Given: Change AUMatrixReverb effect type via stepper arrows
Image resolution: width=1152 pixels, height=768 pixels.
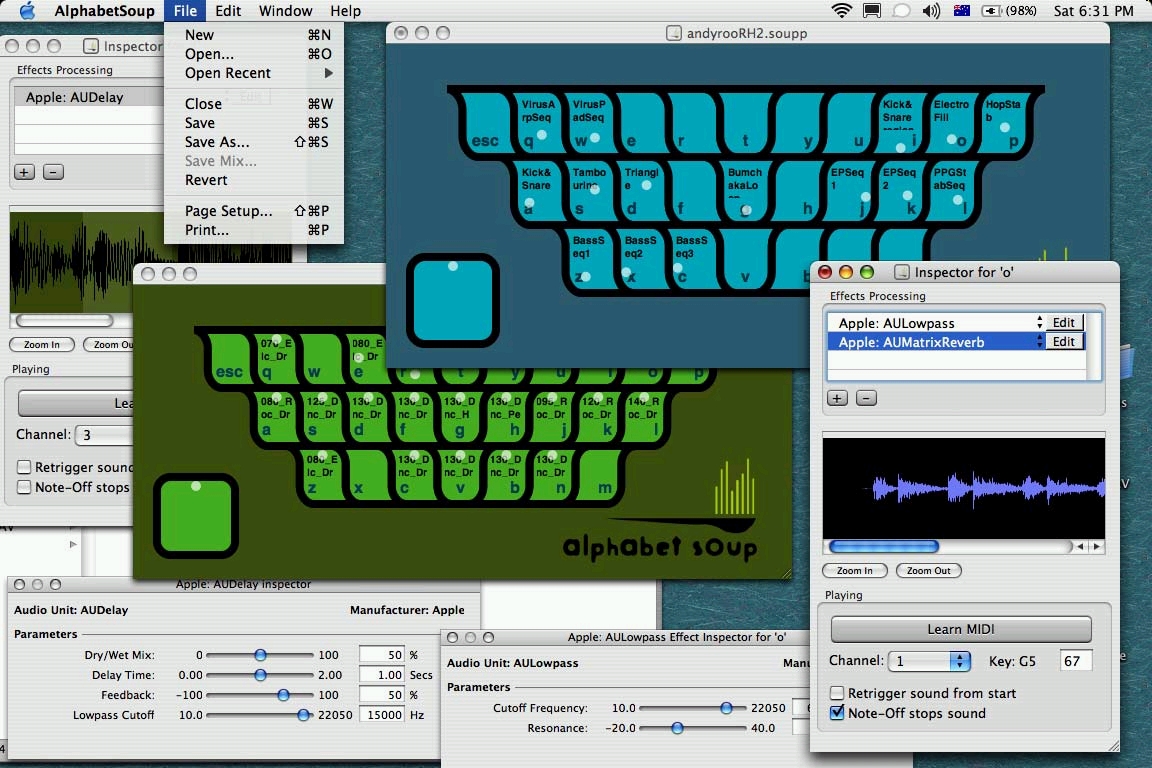Looking at the screenshot, I should pos(1040,342).
